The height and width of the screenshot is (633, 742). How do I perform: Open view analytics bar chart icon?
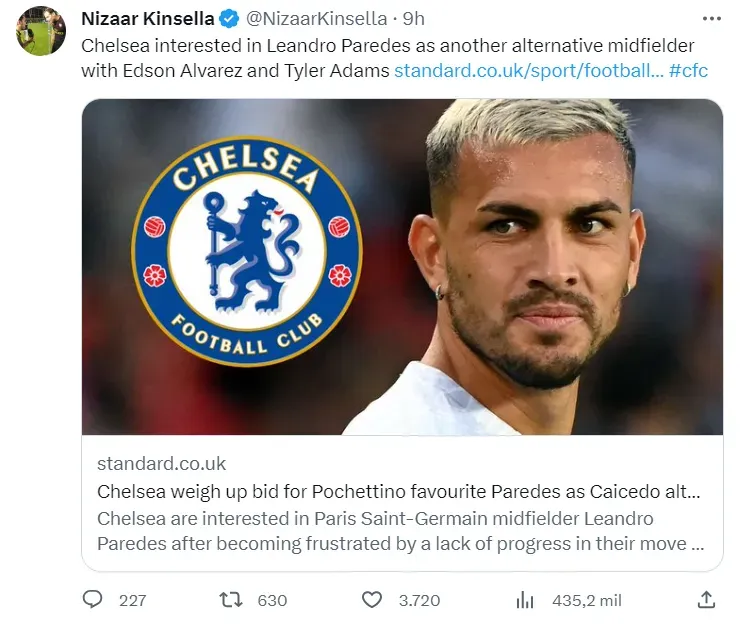pos(524,600)
